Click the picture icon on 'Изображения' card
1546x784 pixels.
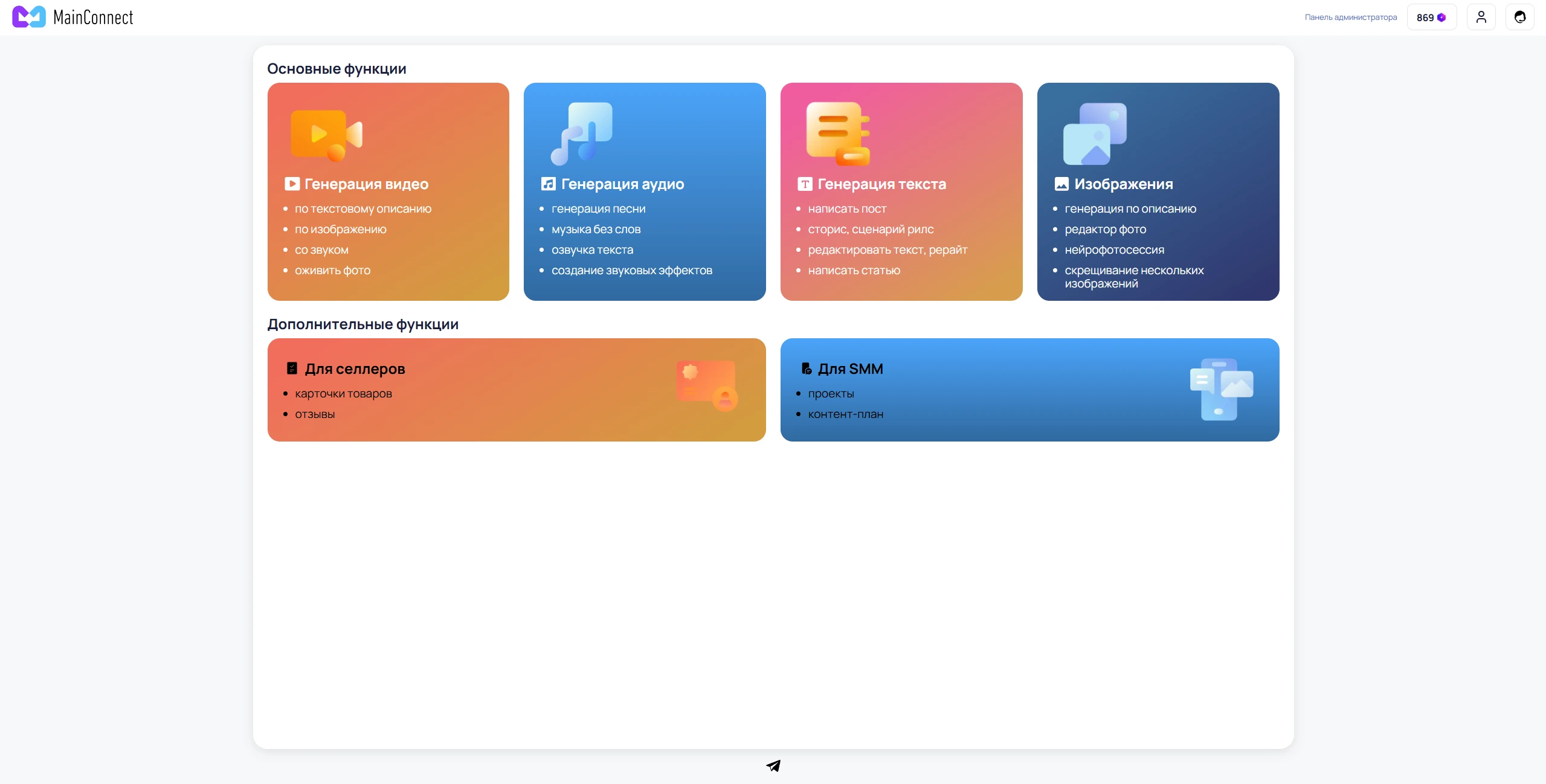click(x=1095, y=132)
